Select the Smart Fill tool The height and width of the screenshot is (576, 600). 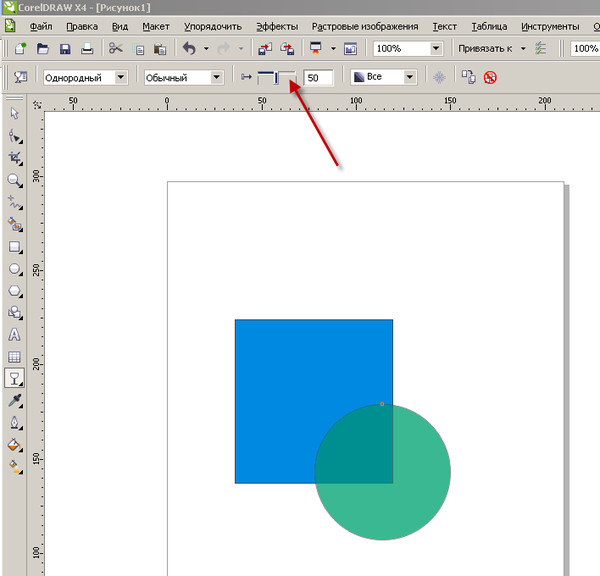point(15,224)
